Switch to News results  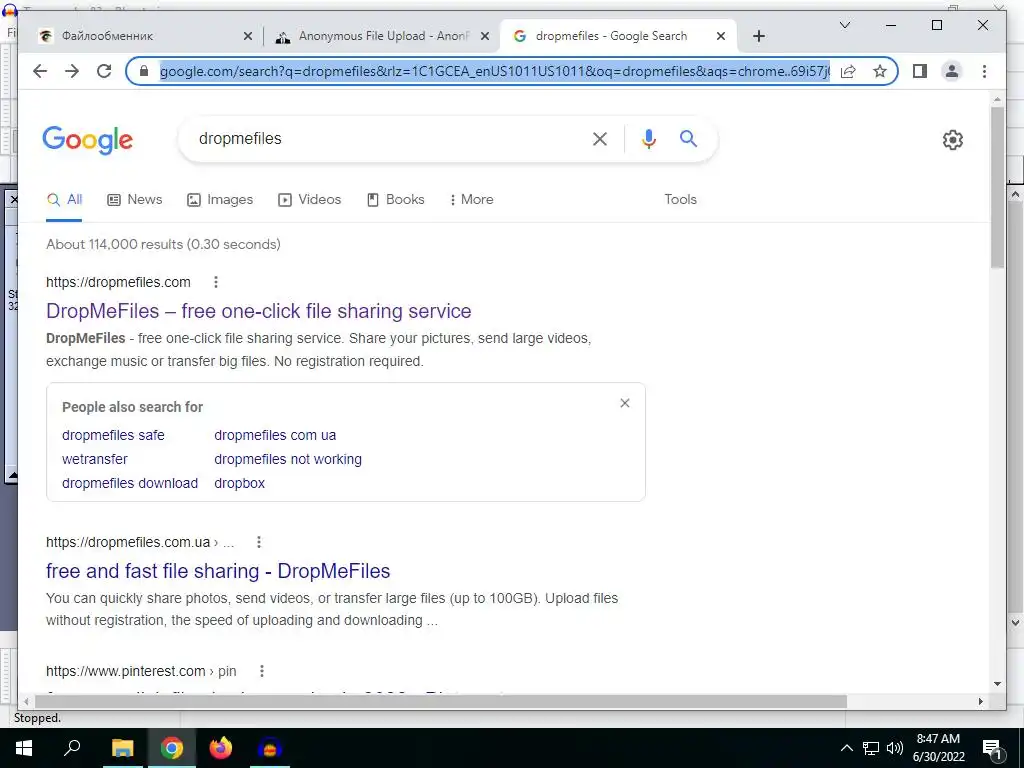coord(135,200)
